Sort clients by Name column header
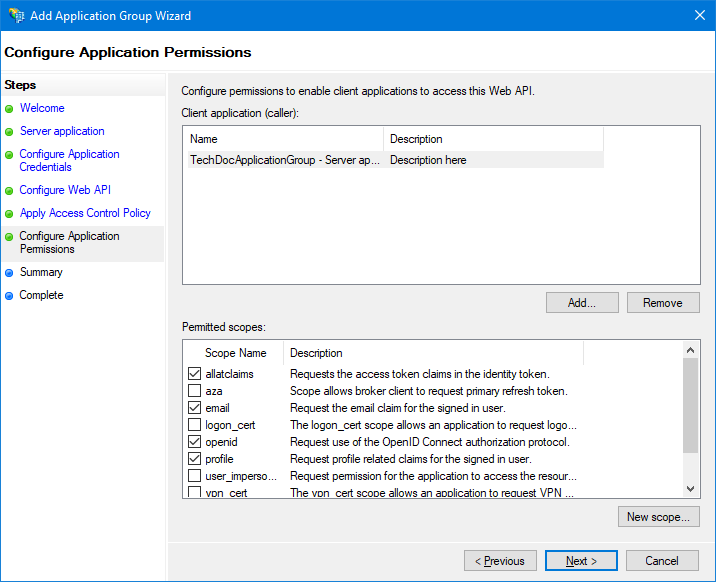716x582 pixels. pyautogui.click(x=285, y=139)
